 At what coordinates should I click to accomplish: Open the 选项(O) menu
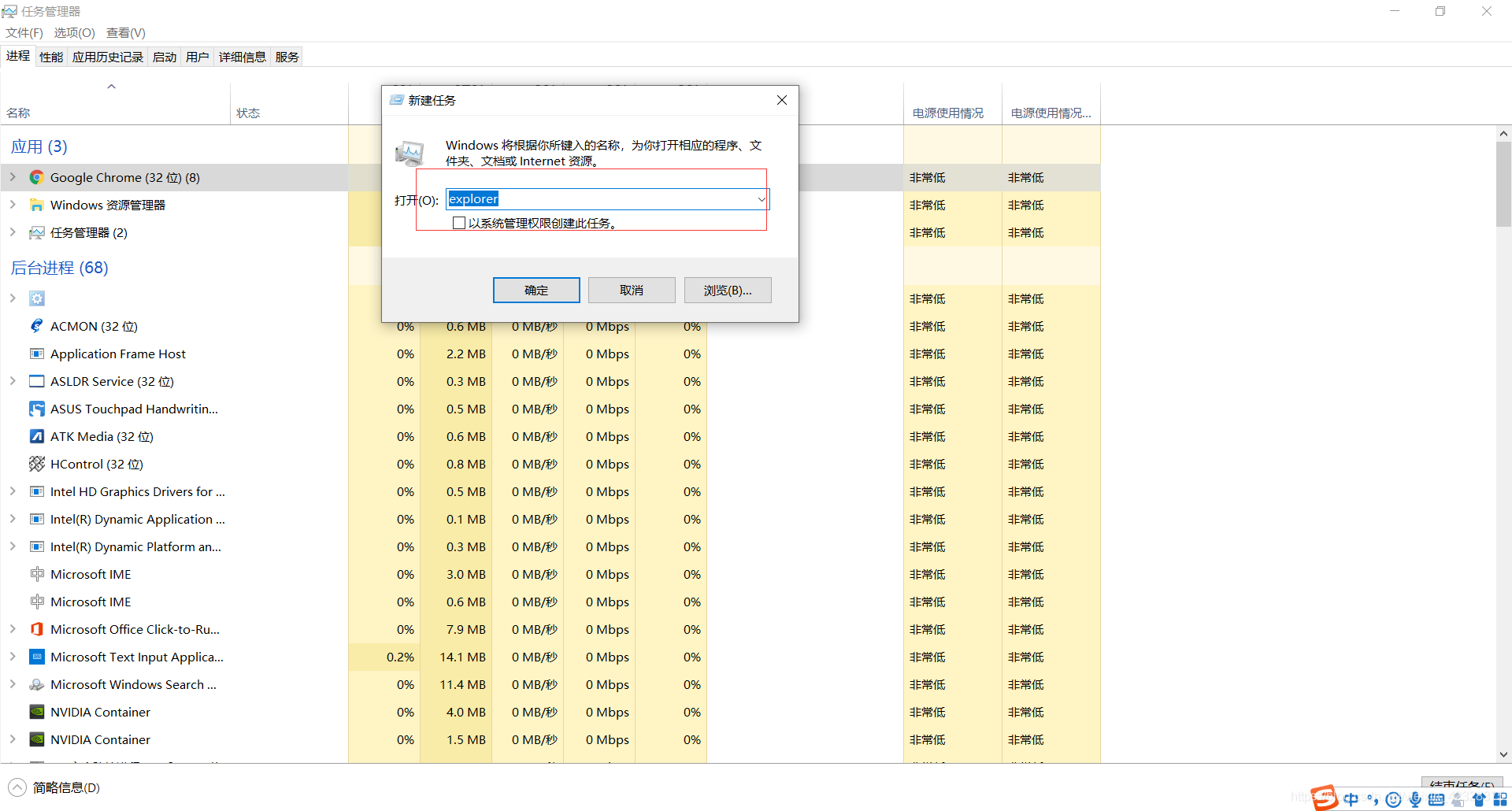tap(74, 33)
